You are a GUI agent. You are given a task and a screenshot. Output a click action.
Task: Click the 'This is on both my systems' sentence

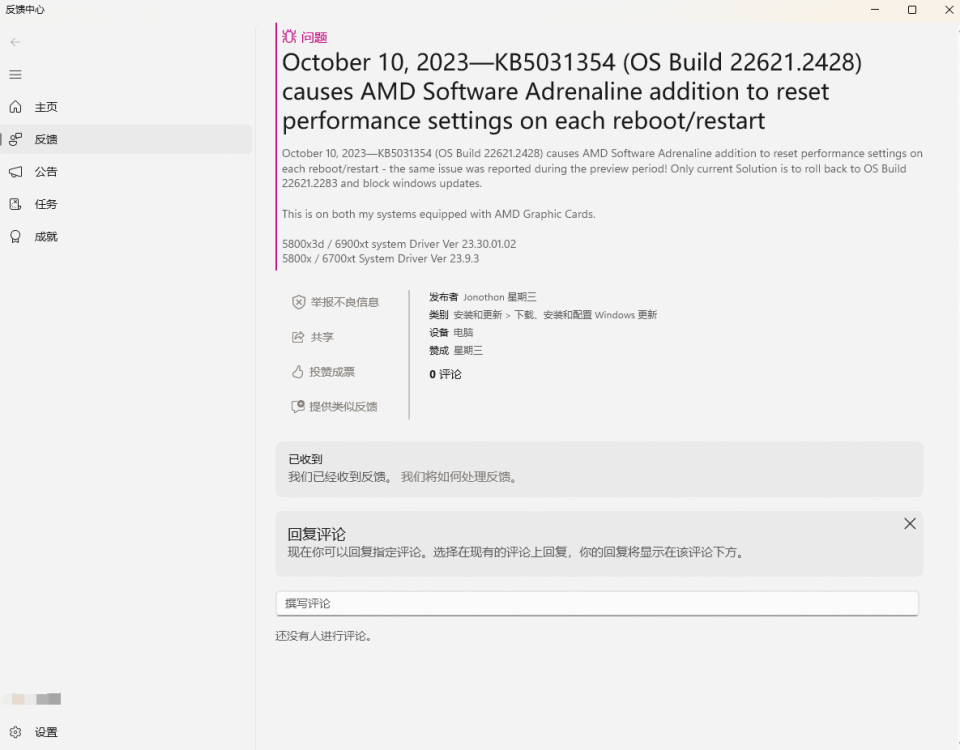pyautogui.click(x=438, y=214)
